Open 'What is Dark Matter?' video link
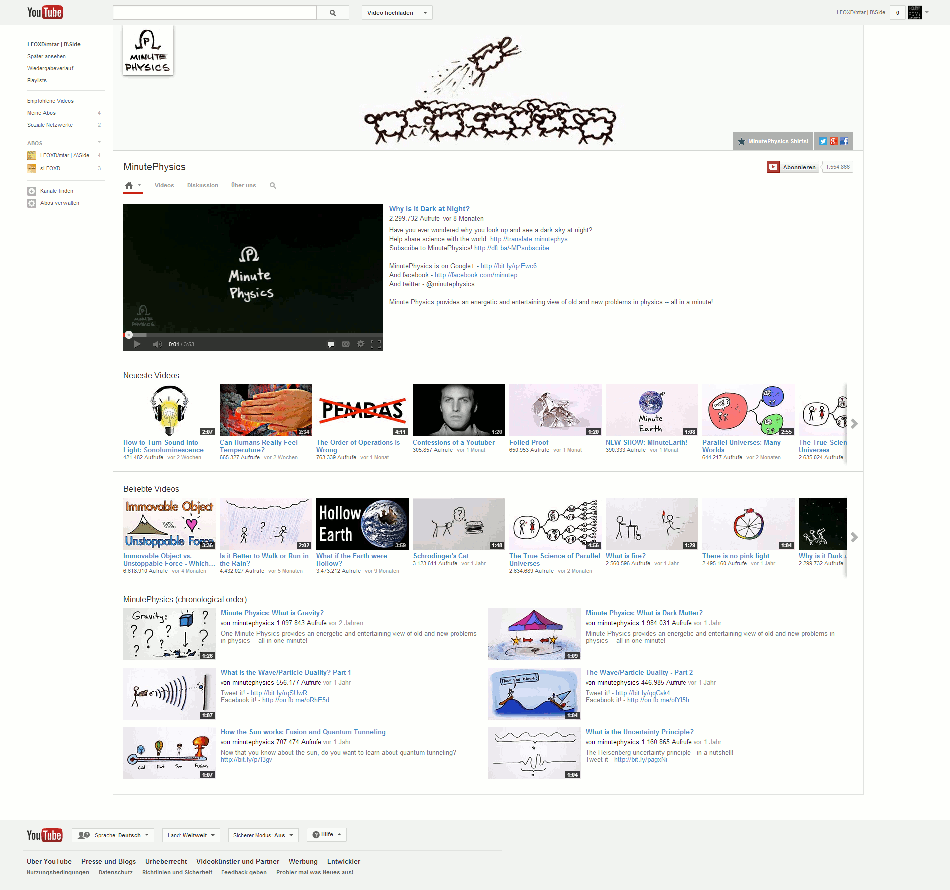Image resolution: width=950 pixels, height=890 pixels. [x=644, y=613]
